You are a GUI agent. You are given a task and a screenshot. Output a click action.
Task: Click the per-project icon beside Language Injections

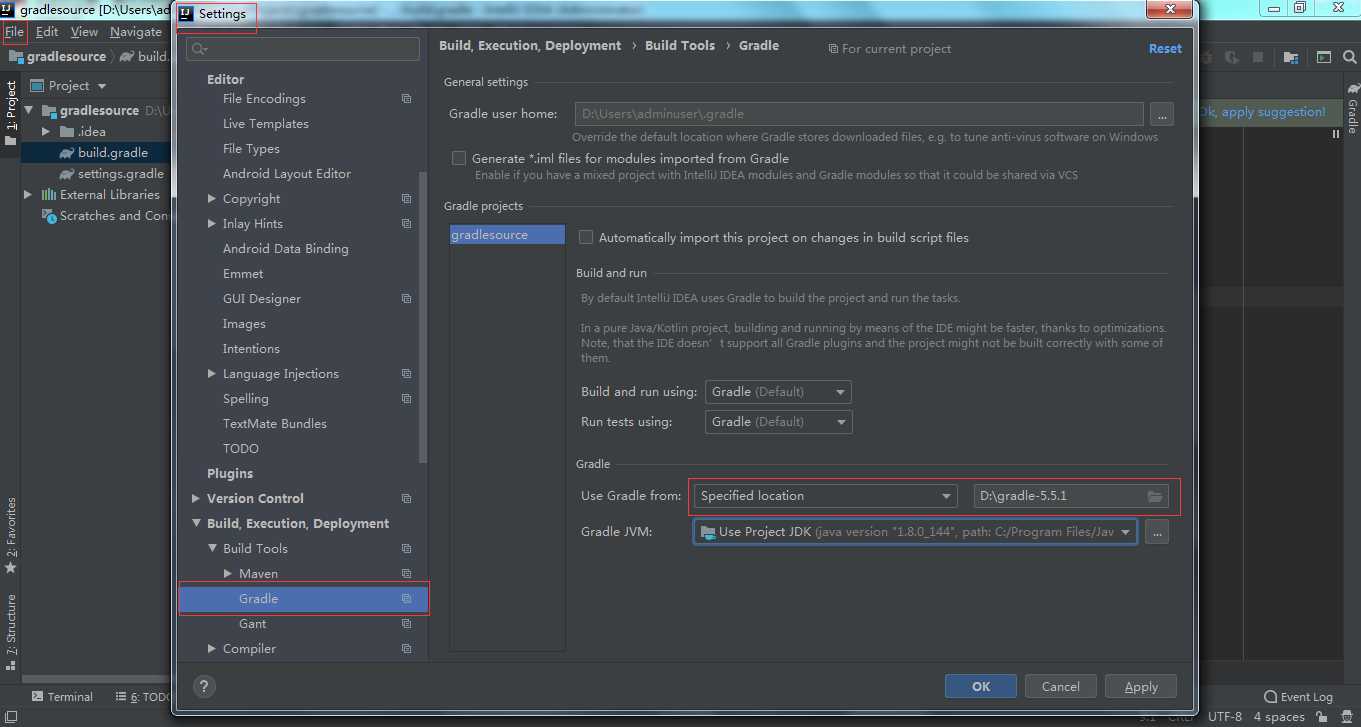[406, 374]
